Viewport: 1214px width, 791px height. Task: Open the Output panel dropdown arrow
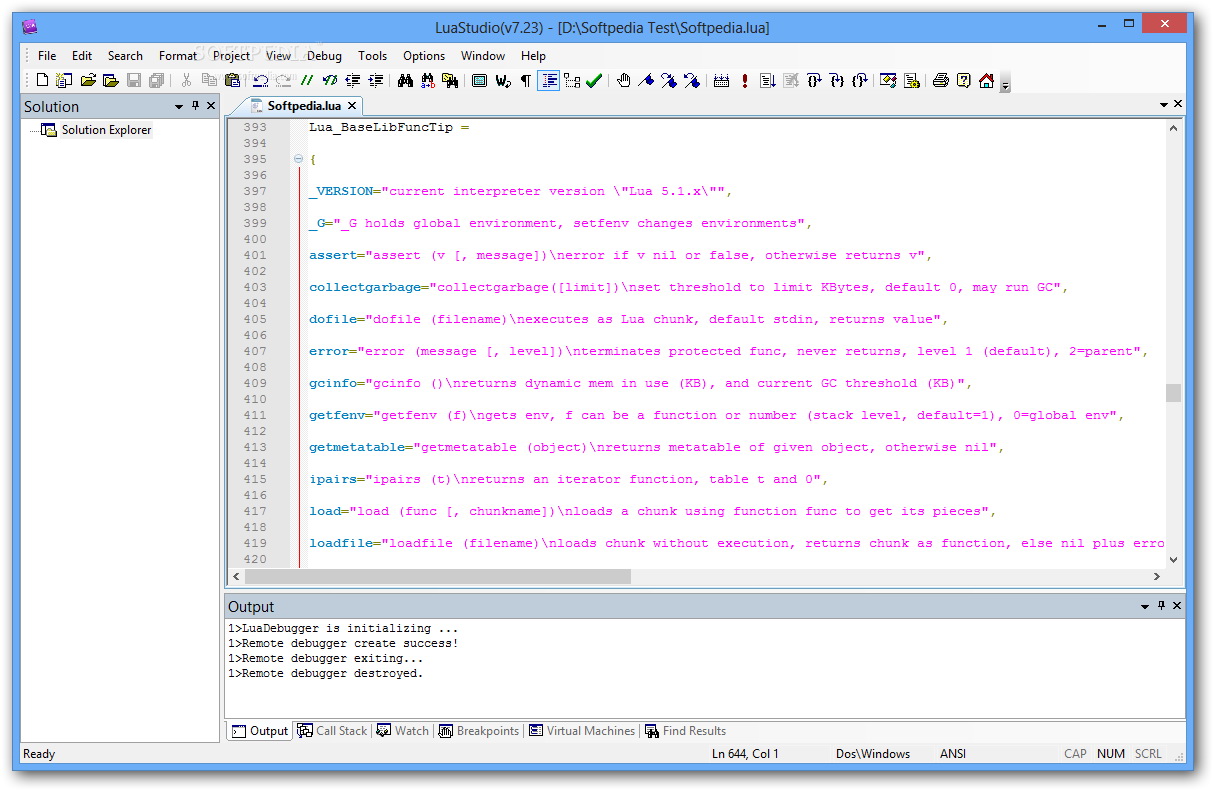point(1145,607)
